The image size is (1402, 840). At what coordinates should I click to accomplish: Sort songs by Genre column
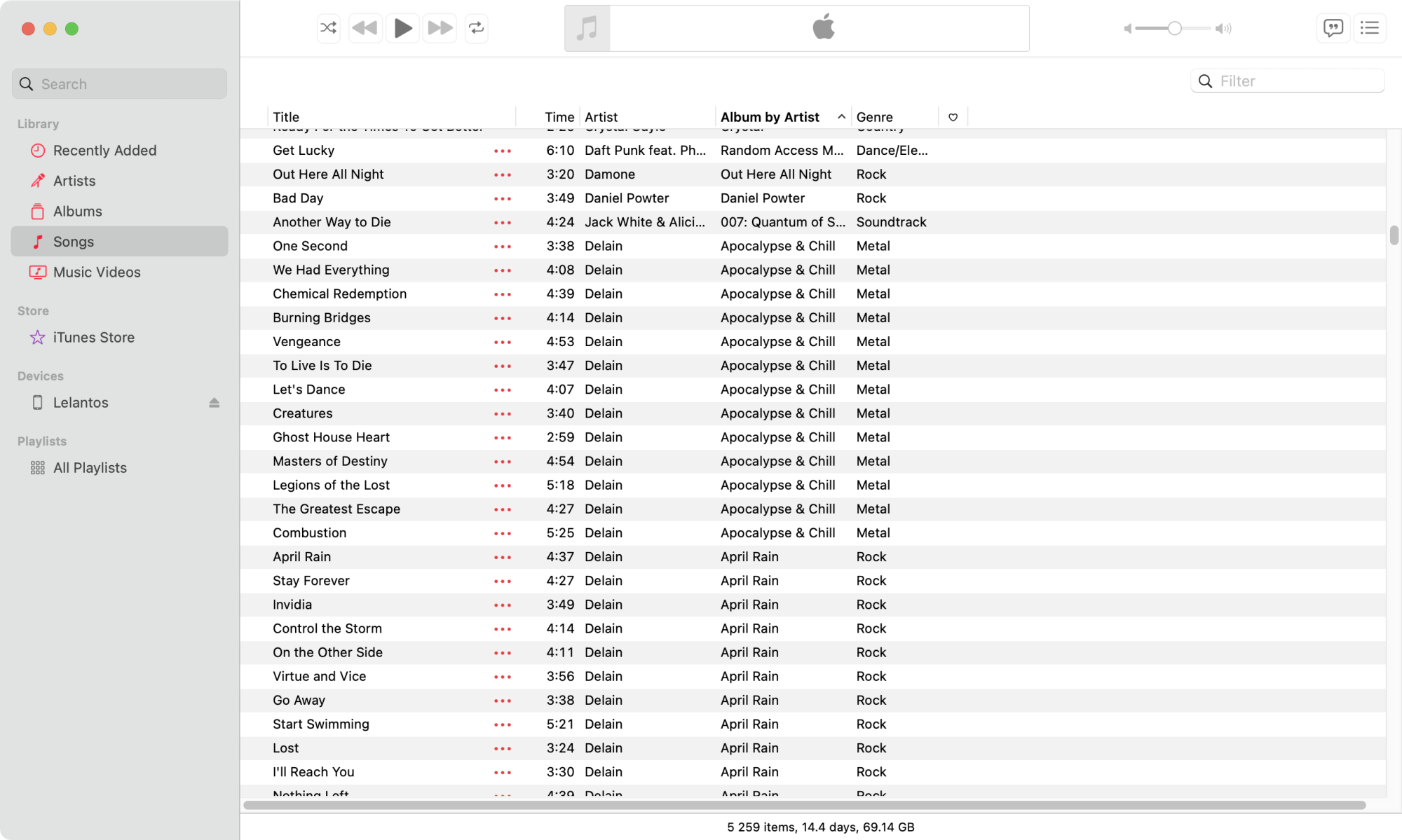click(874, 117)
